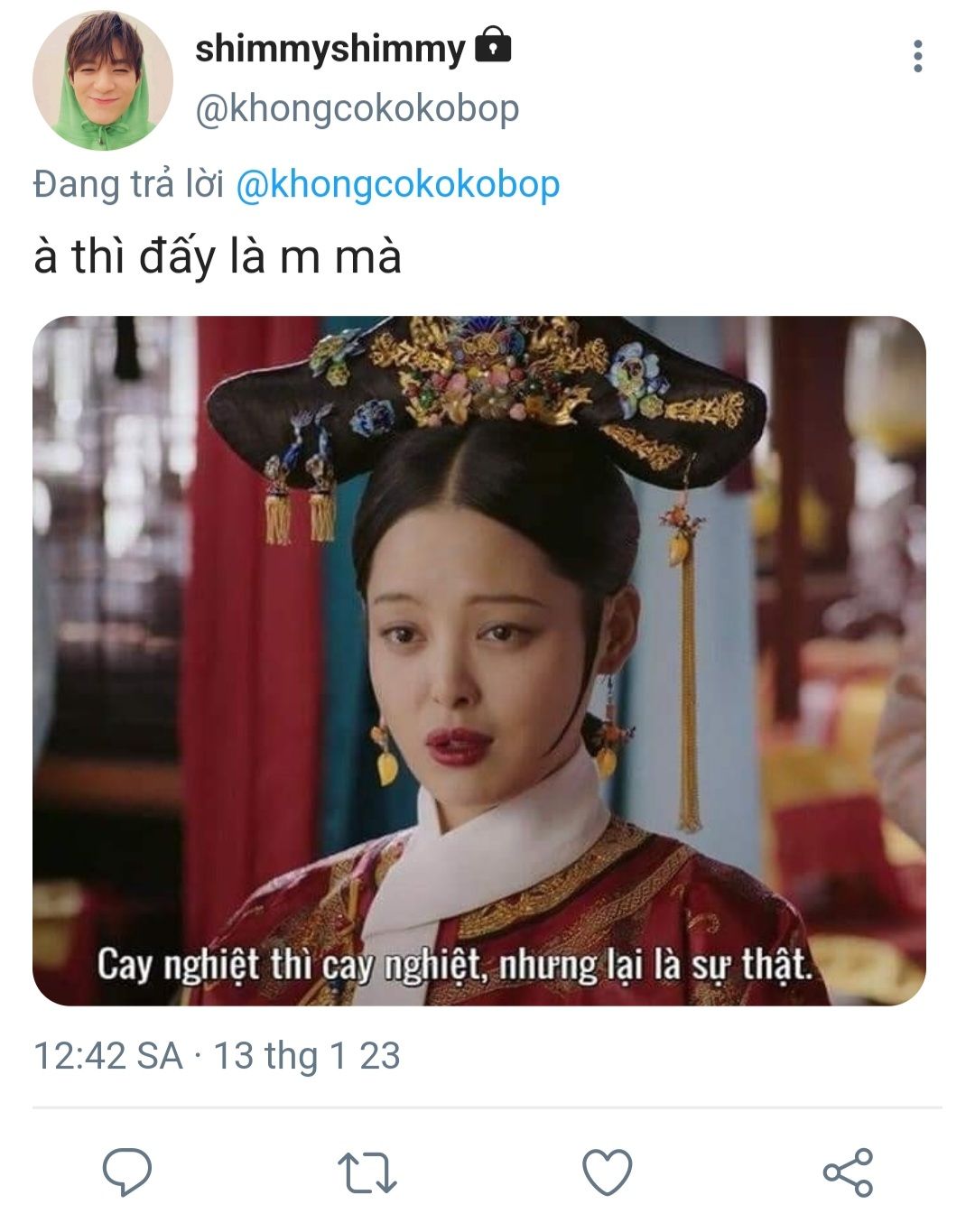Screen dimensions: 975x1232
Task: Open the share icon for this tweet
Action: (x=848, y=1172)
